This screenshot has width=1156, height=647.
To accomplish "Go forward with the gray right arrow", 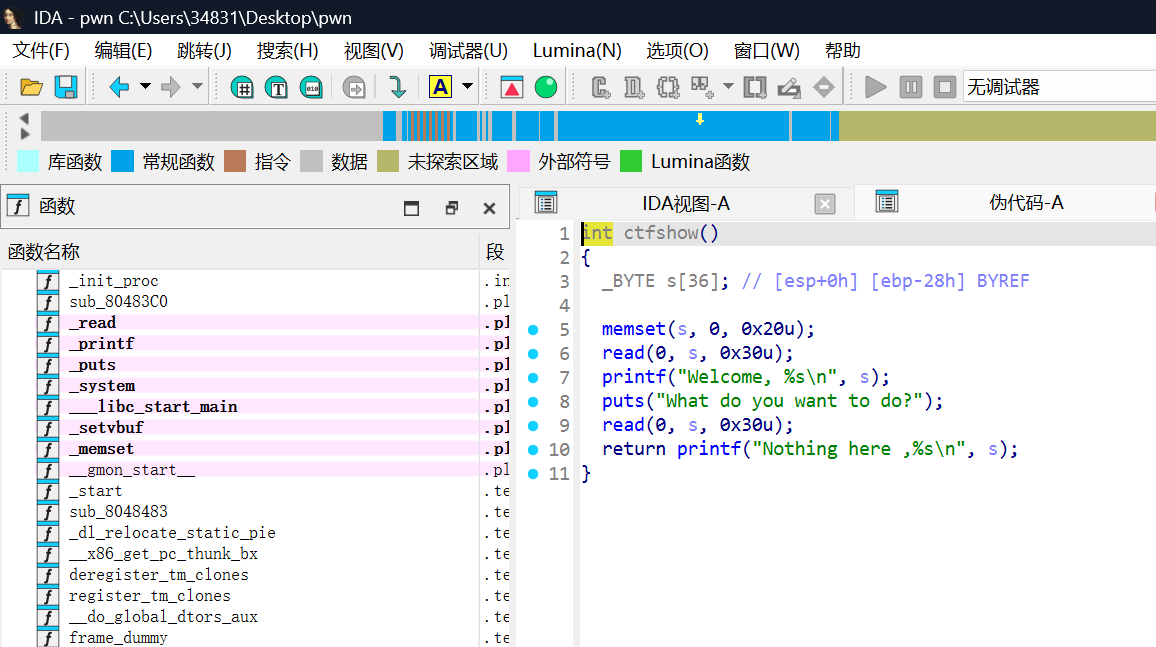I will (170, 87).
